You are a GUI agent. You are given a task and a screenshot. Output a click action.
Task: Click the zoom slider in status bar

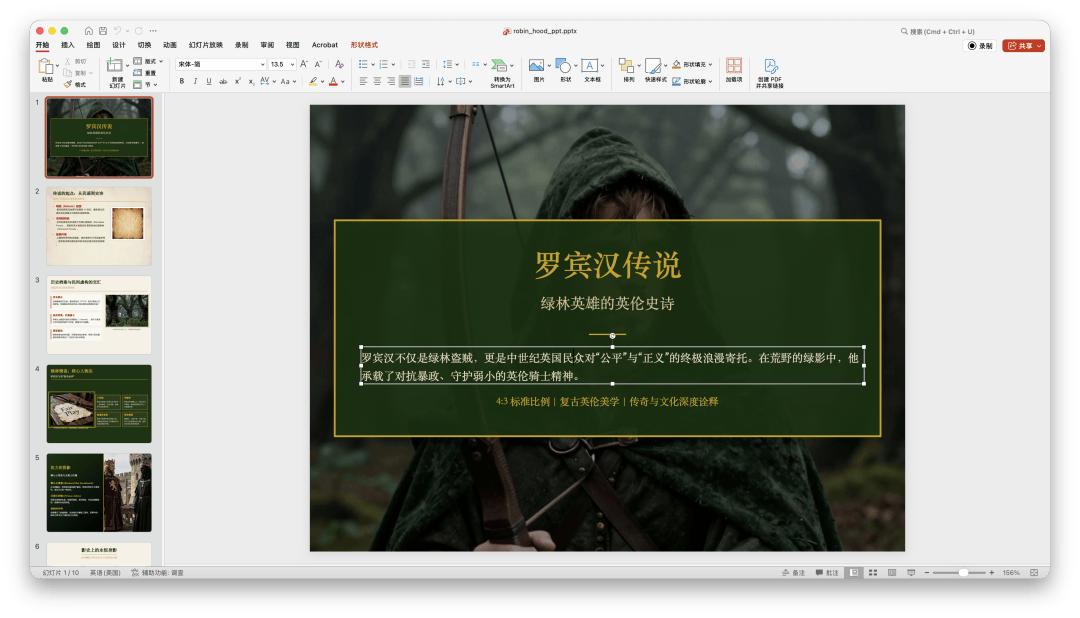(962, 572)
